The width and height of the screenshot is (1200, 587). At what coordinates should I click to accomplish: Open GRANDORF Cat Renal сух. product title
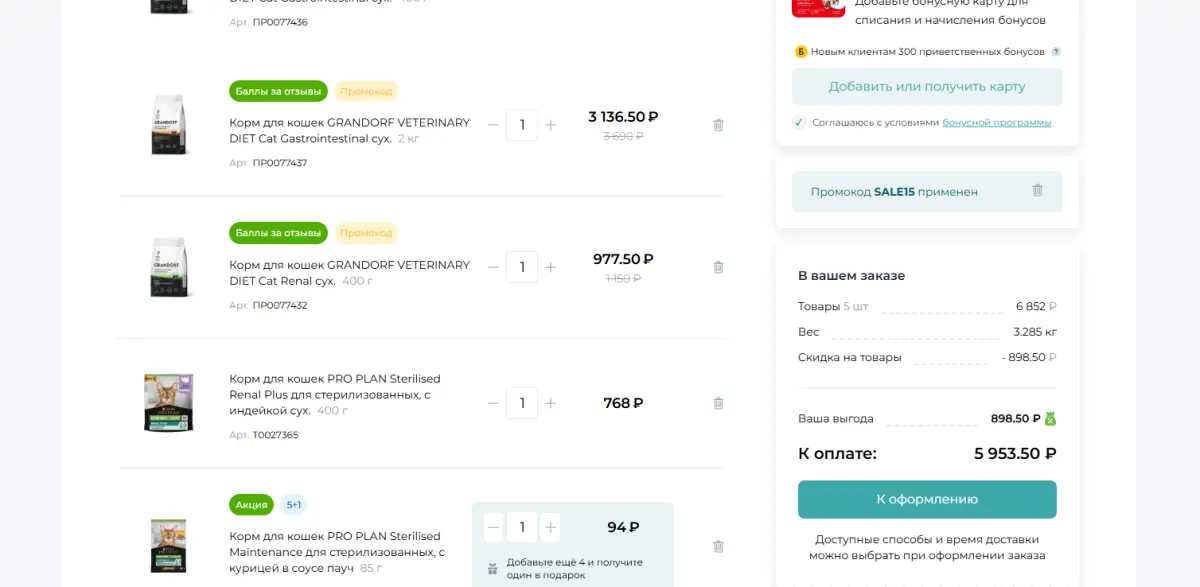pos(349,273)
